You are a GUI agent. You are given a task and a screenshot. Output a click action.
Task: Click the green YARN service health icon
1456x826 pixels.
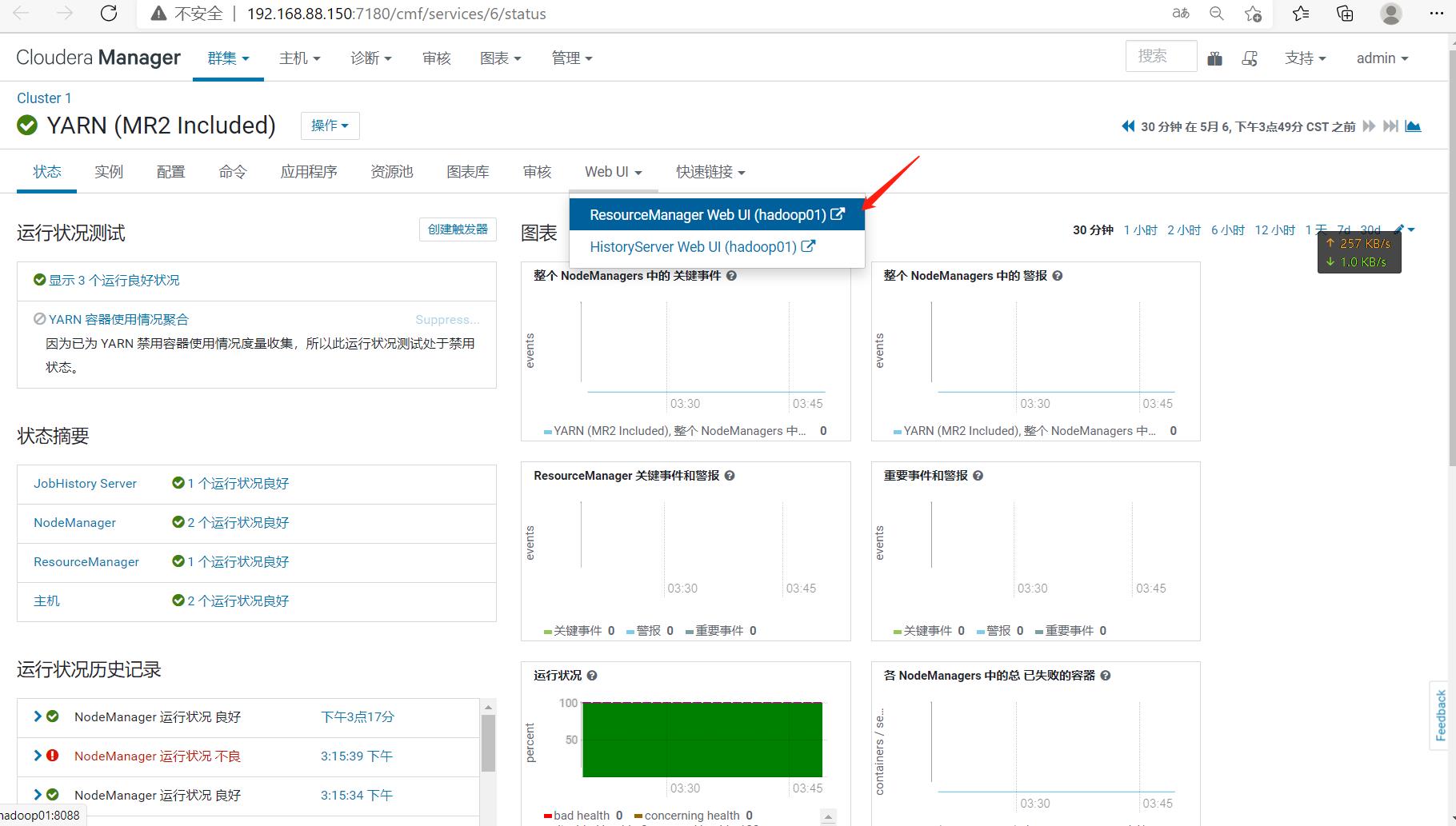coord(27,126)
